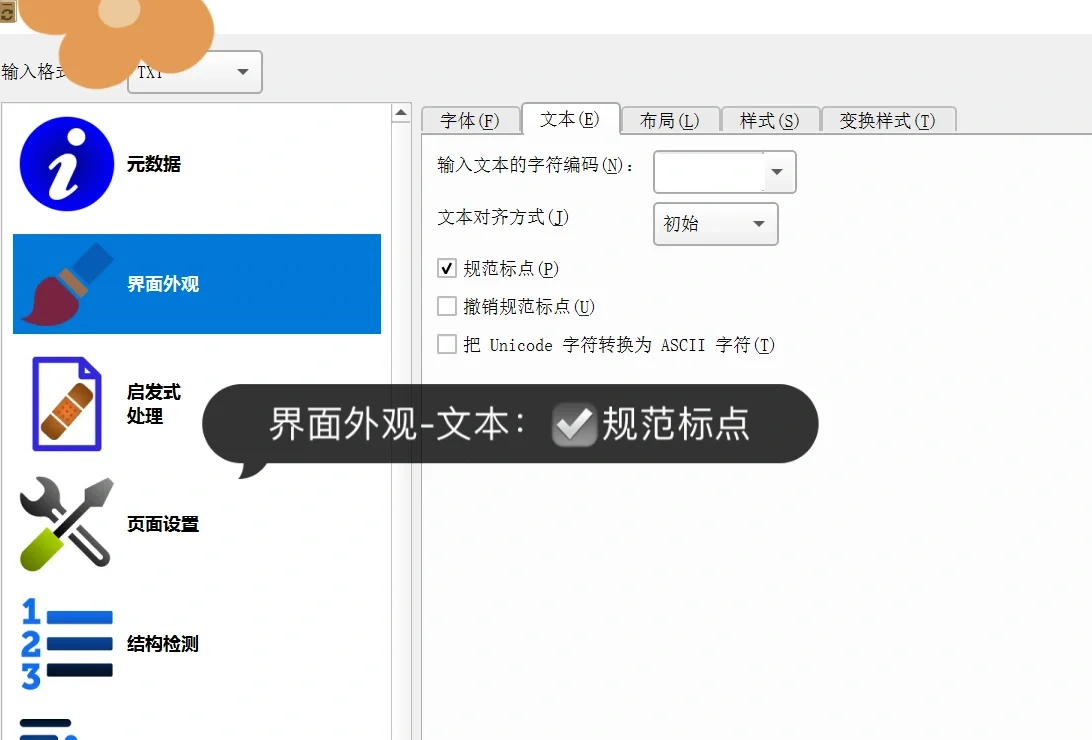Screen dimensions: 1092x740
Task: Enable Unicode 字符转换为 ASCII checkbox
Action: (446, 344)
